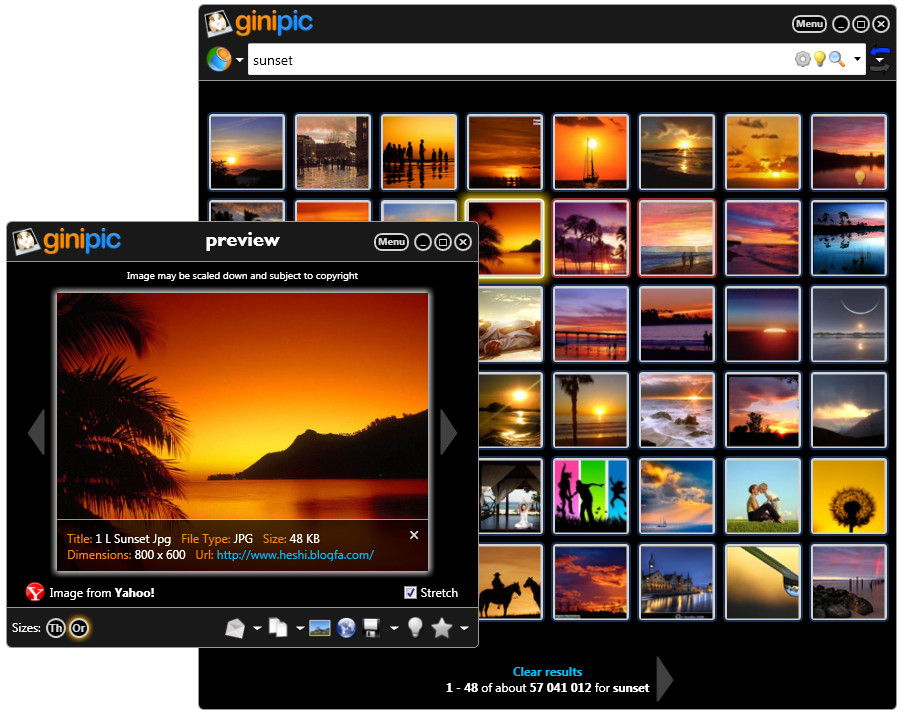The image size is (910, 722).
Task: Select the people silhouettes on beach thumbnail
Action: coord(419,152)
